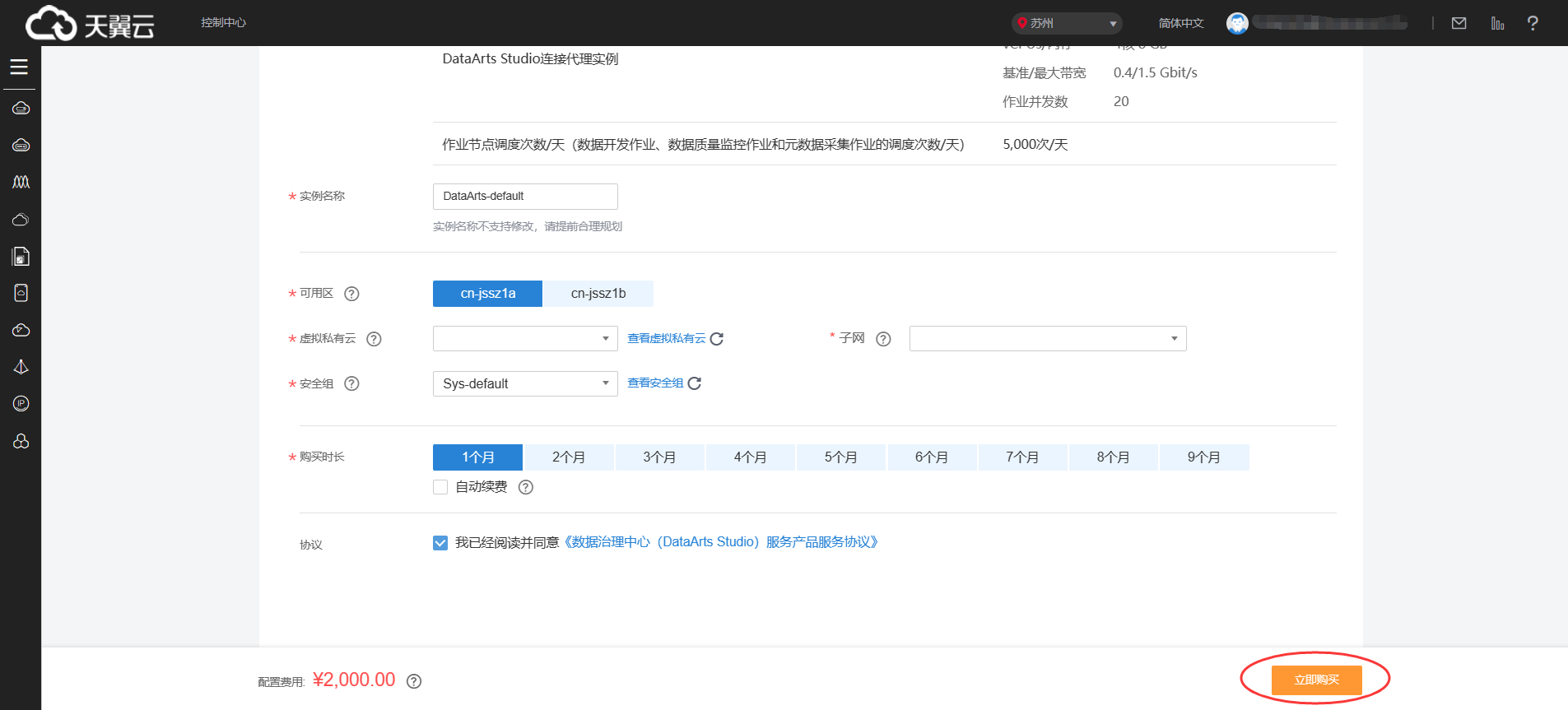Choose 7个月 purchase duration
Screen dimensions: 1568x710
1022,457
